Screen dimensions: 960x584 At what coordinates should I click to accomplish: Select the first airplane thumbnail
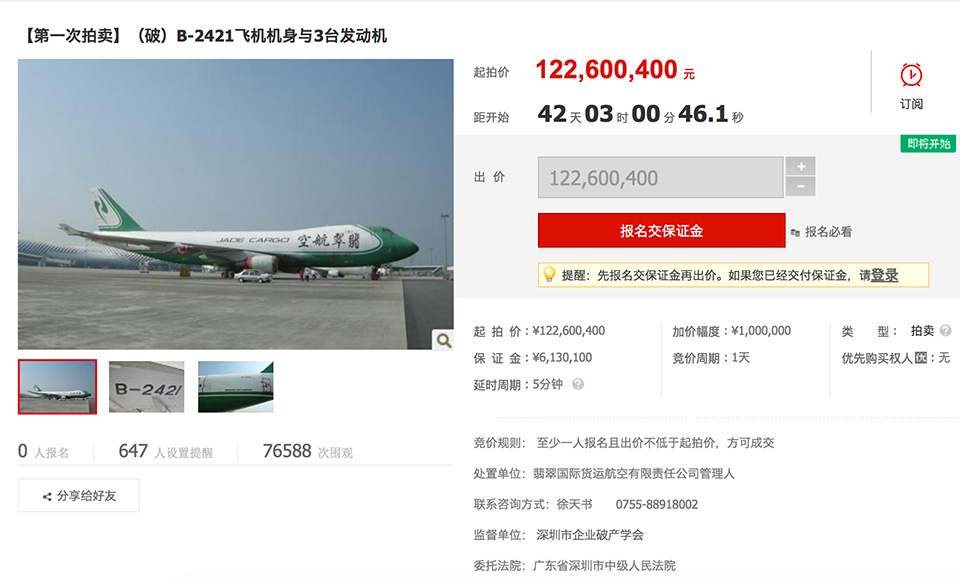[x=58, y=387]
